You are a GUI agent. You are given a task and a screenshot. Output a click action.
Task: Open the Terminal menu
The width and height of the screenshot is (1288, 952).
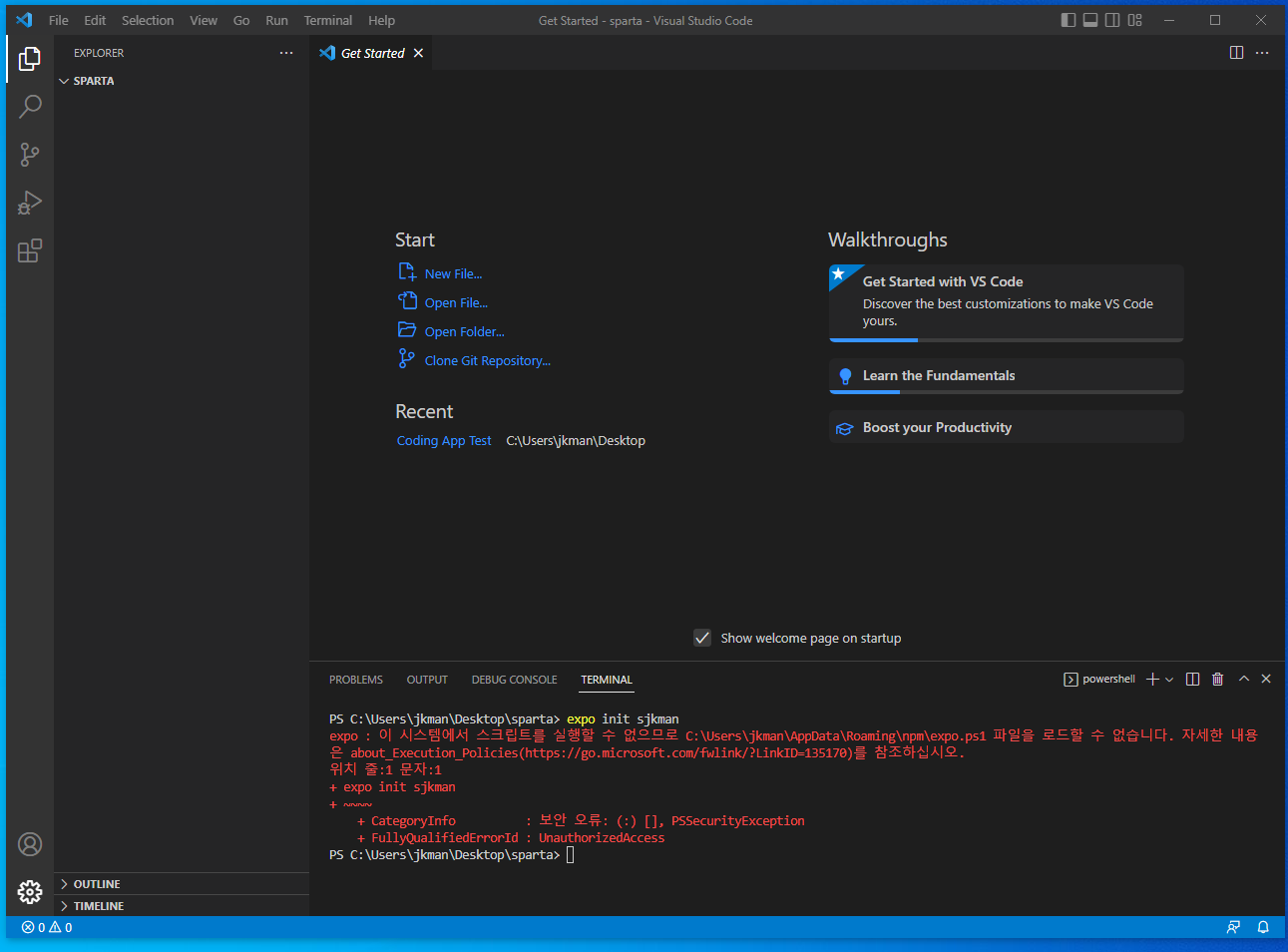(328, 20)
